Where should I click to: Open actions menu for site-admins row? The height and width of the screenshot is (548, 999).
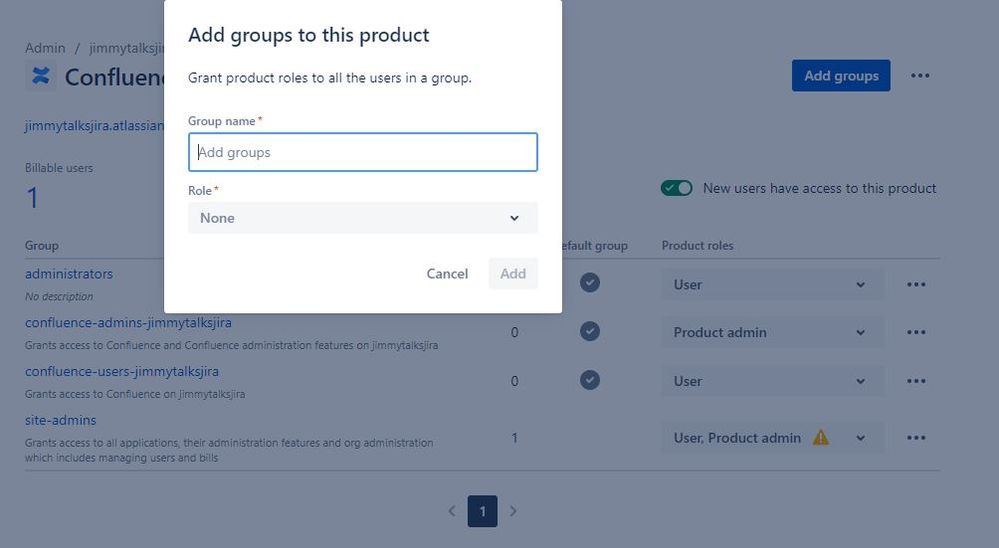tap(916, 438)
